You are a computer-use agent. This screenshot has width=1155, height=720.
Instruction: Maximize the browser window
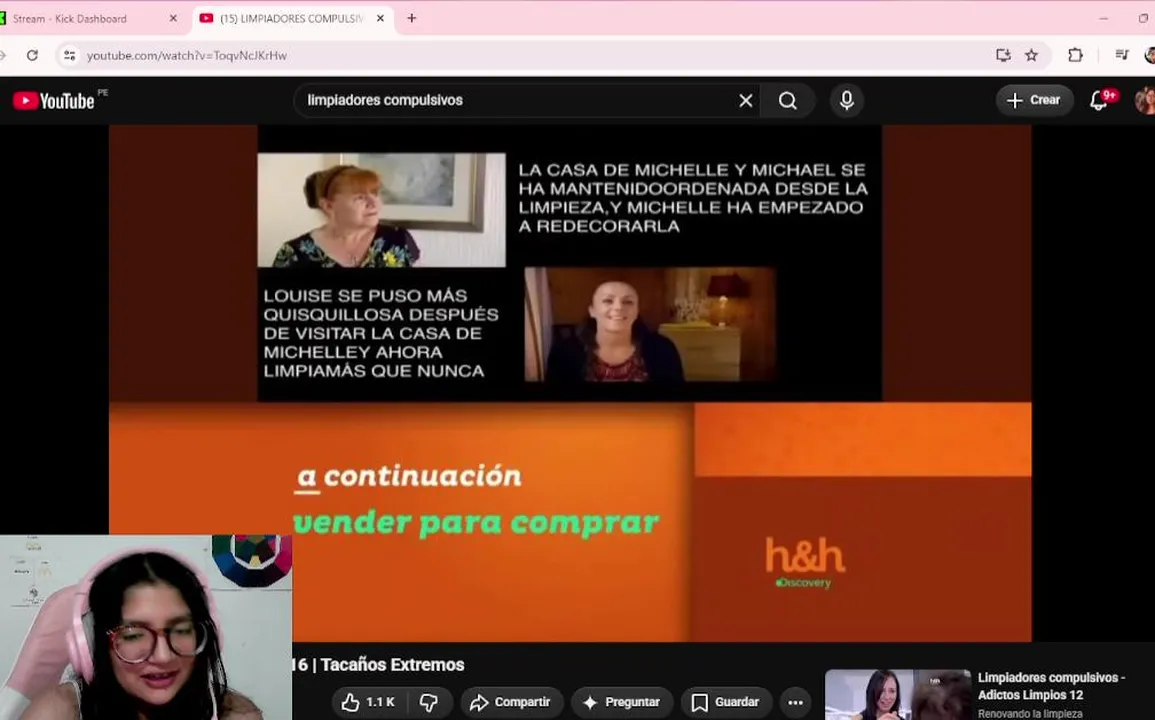pyautogui.click(x=1143, y=18)
